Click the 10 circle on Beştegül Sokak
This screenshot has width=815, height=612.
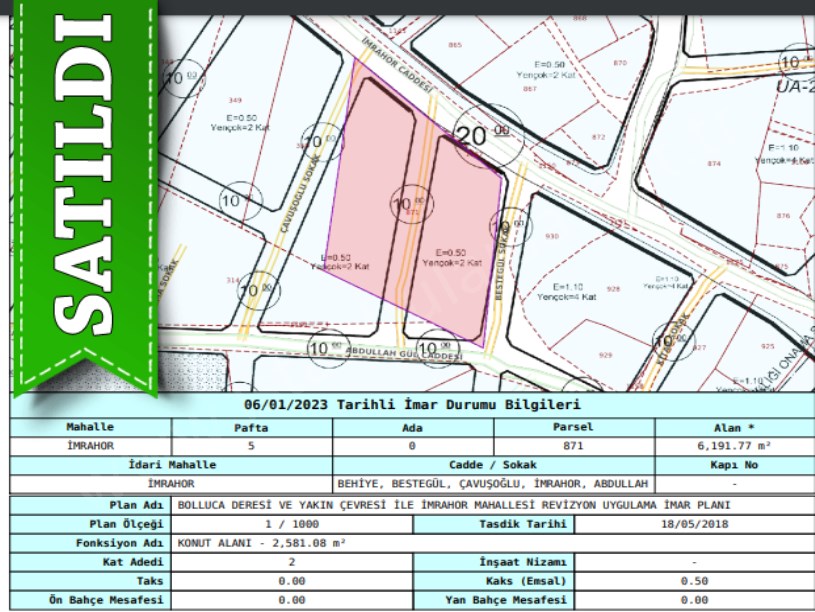(x=510, y=225)
